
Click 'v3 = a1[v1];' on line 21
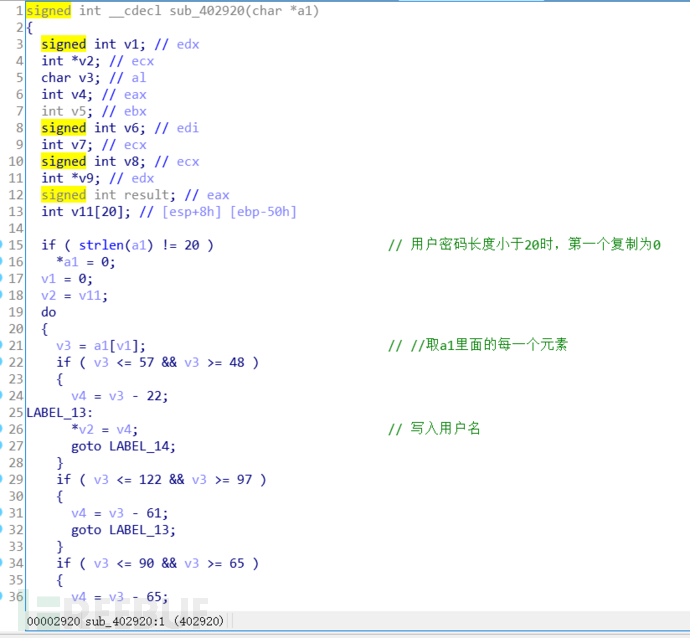point(101,346)
